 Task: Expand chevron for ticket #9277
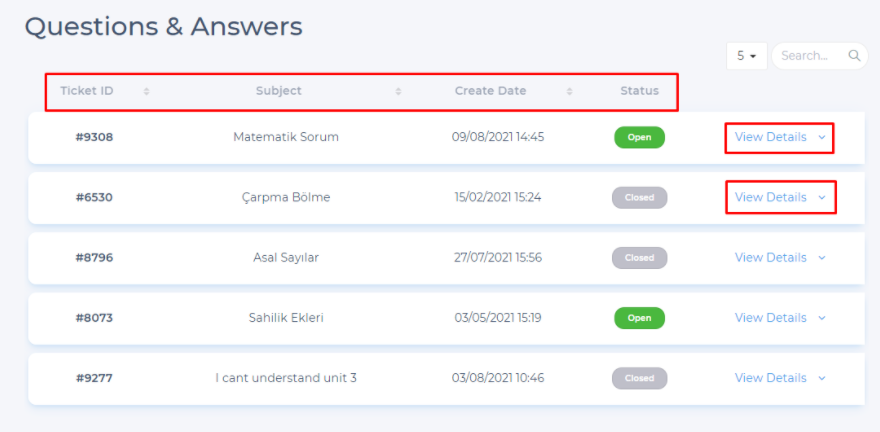coord(822,378)
